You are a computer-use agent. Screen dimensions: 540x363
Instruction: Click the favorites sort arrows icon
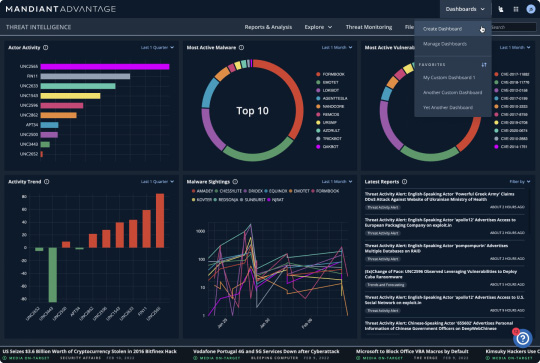(x=484, y=65)
